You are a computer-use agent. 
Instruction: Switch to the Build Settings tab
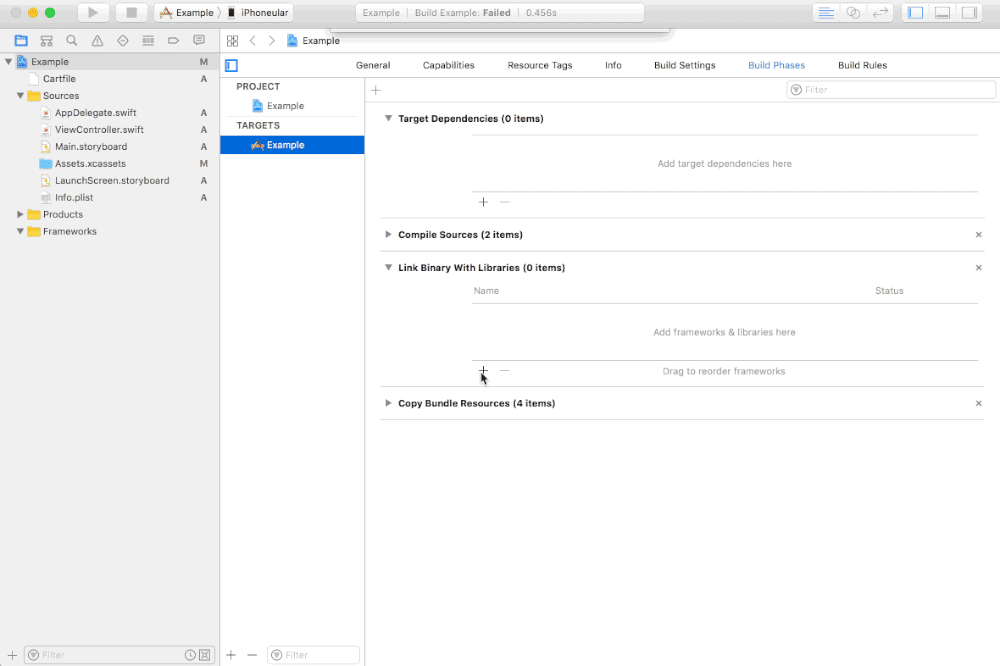684,66
